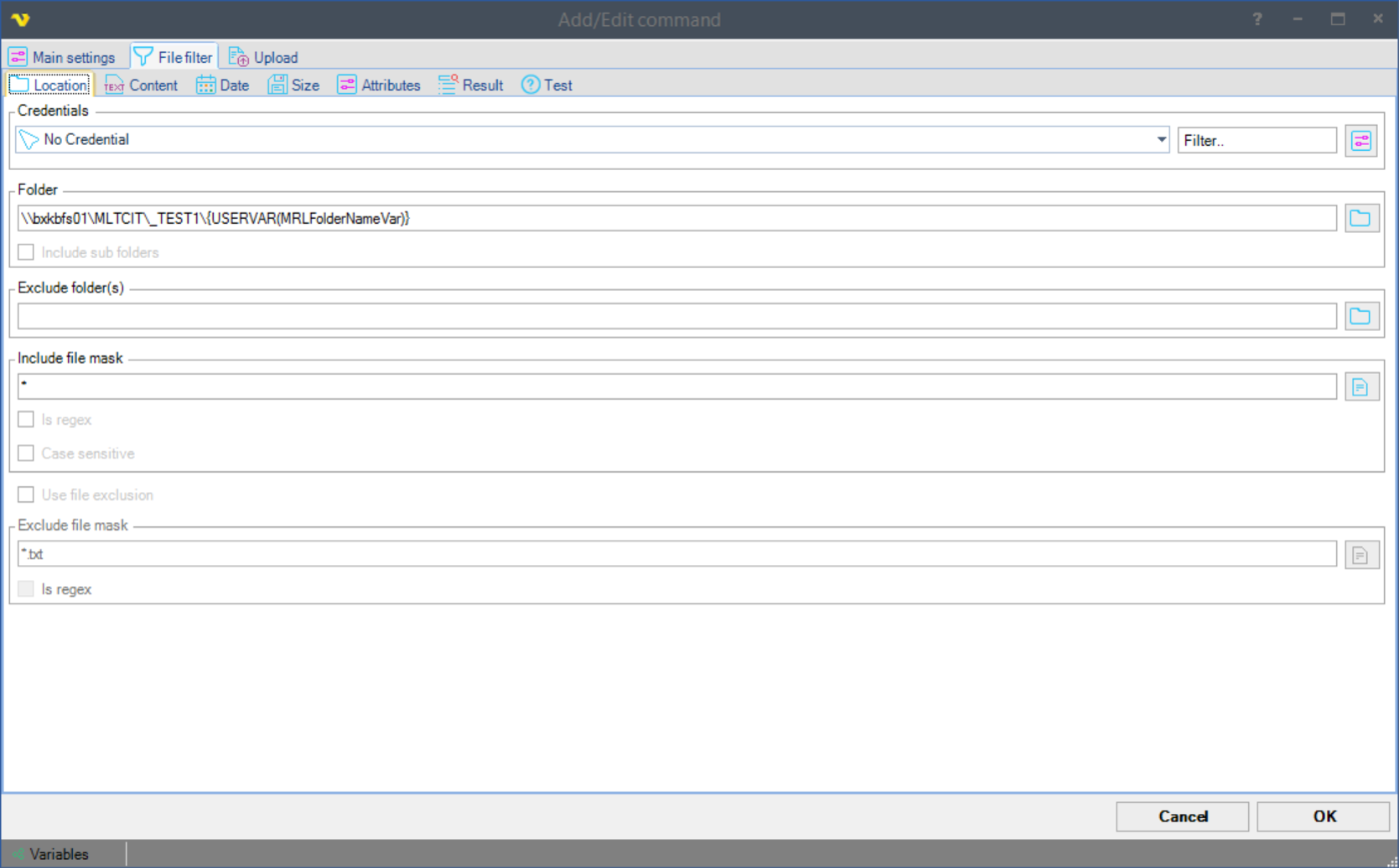Switch to the Main settings tab
Image resolution: width=1399 pixels, height=868 pixels.
pyautogui.click(x=62, y=57)
